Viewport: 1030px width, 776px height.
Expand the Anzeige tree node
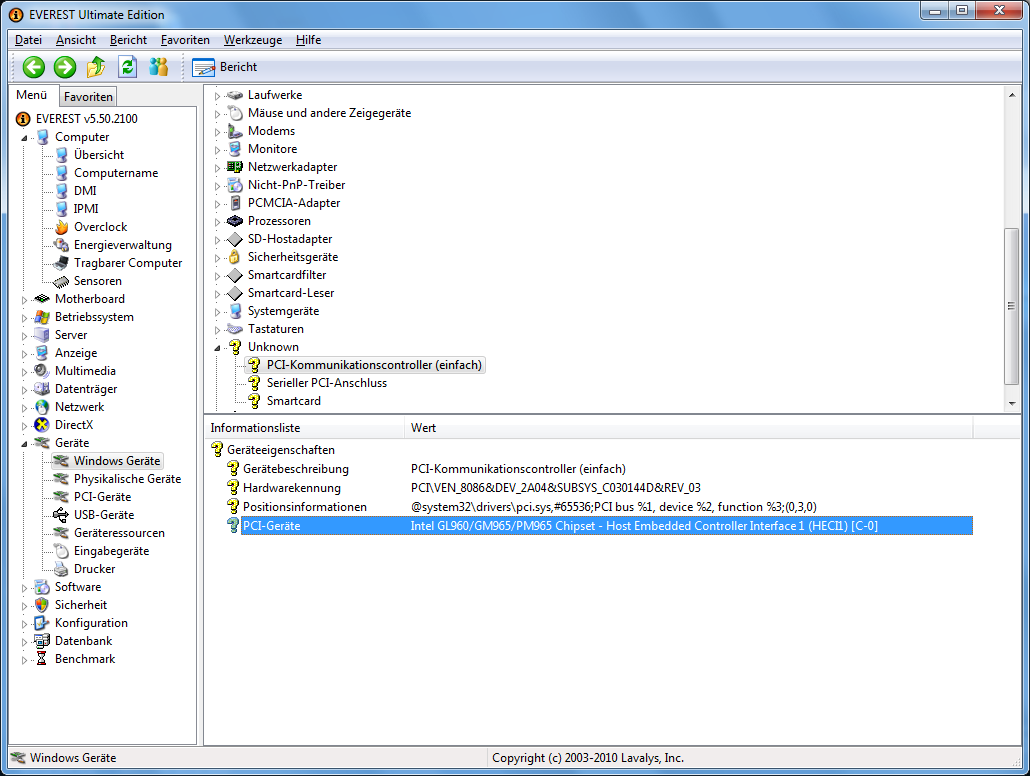coord(24,354)
